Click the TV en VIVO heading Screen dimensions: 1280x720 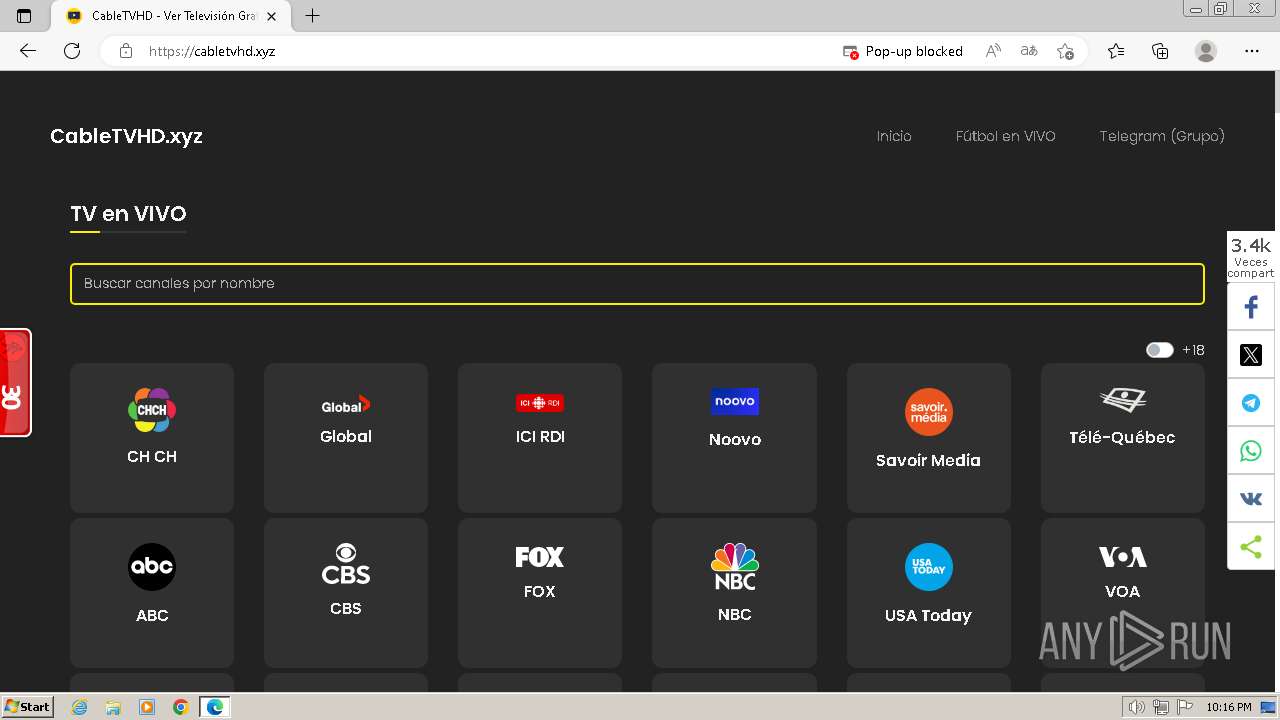click(x=128, y=214)
